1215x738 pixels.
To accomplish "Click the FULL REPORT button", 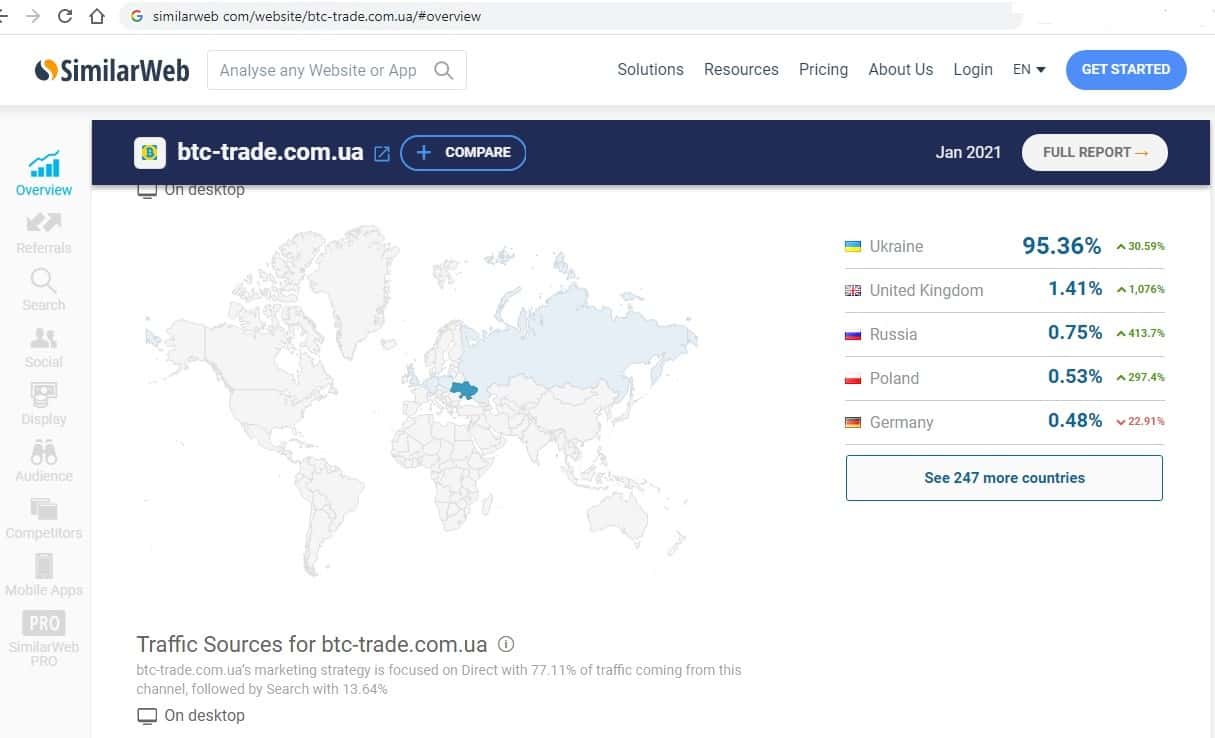I will pyautogui.click(x=1095, y=152).
